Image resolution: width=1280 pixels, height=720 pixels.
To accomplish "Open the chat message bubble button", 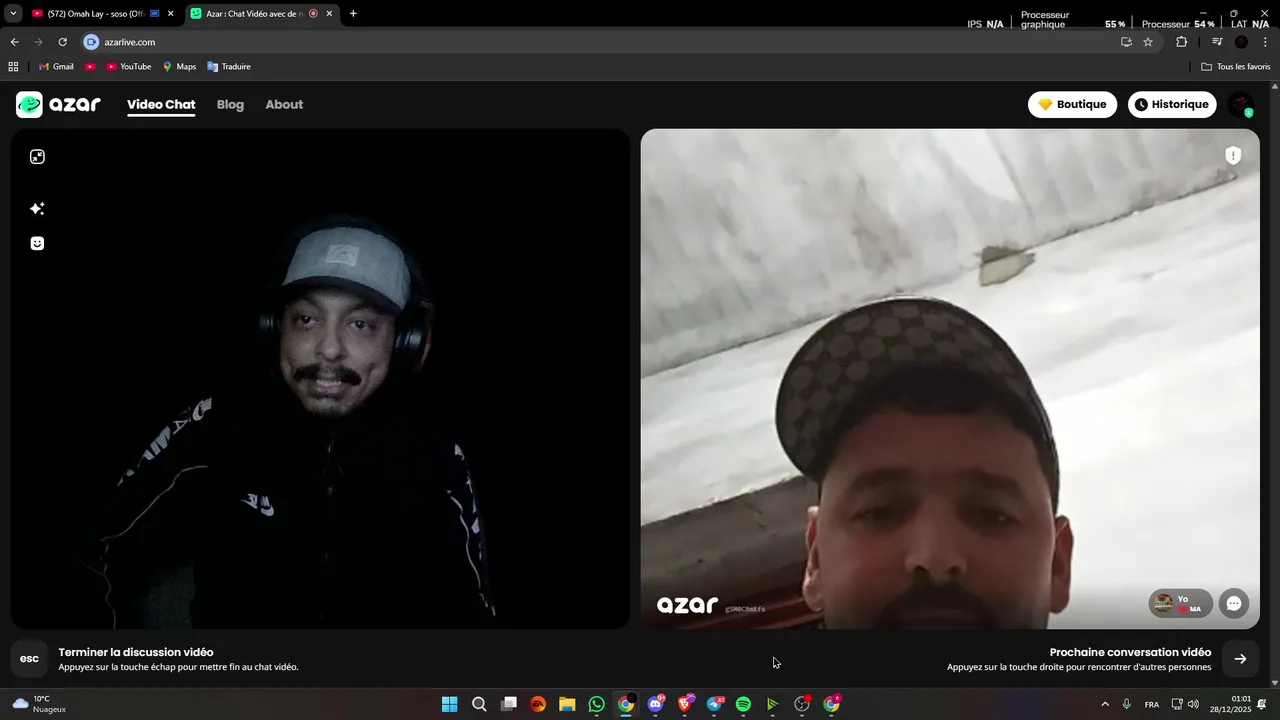I will tap(1234, 603).
